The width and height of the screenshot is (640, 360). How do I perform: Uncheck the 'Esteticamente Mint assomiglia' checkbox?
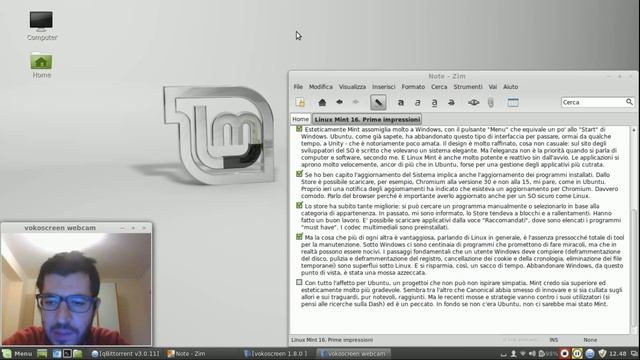point(299,129)
